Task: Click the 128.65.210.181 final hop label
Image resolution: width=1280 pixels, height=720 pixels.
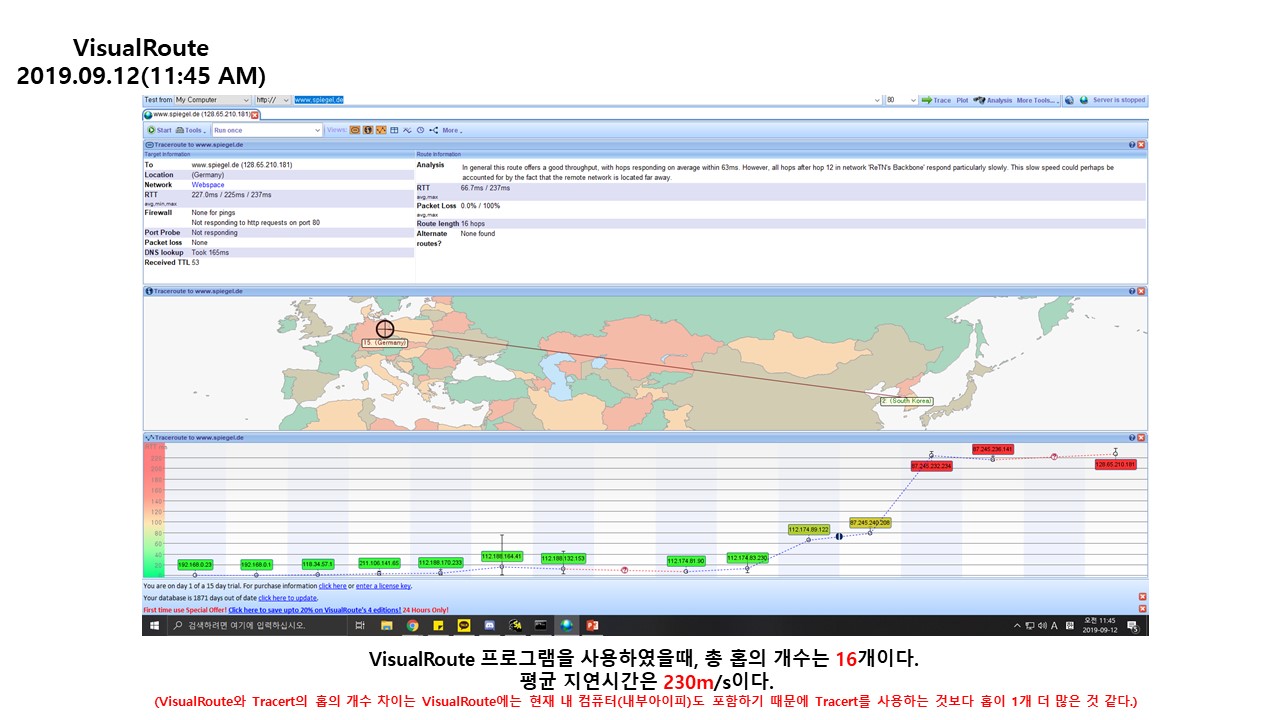Action: coord(1115,464)
